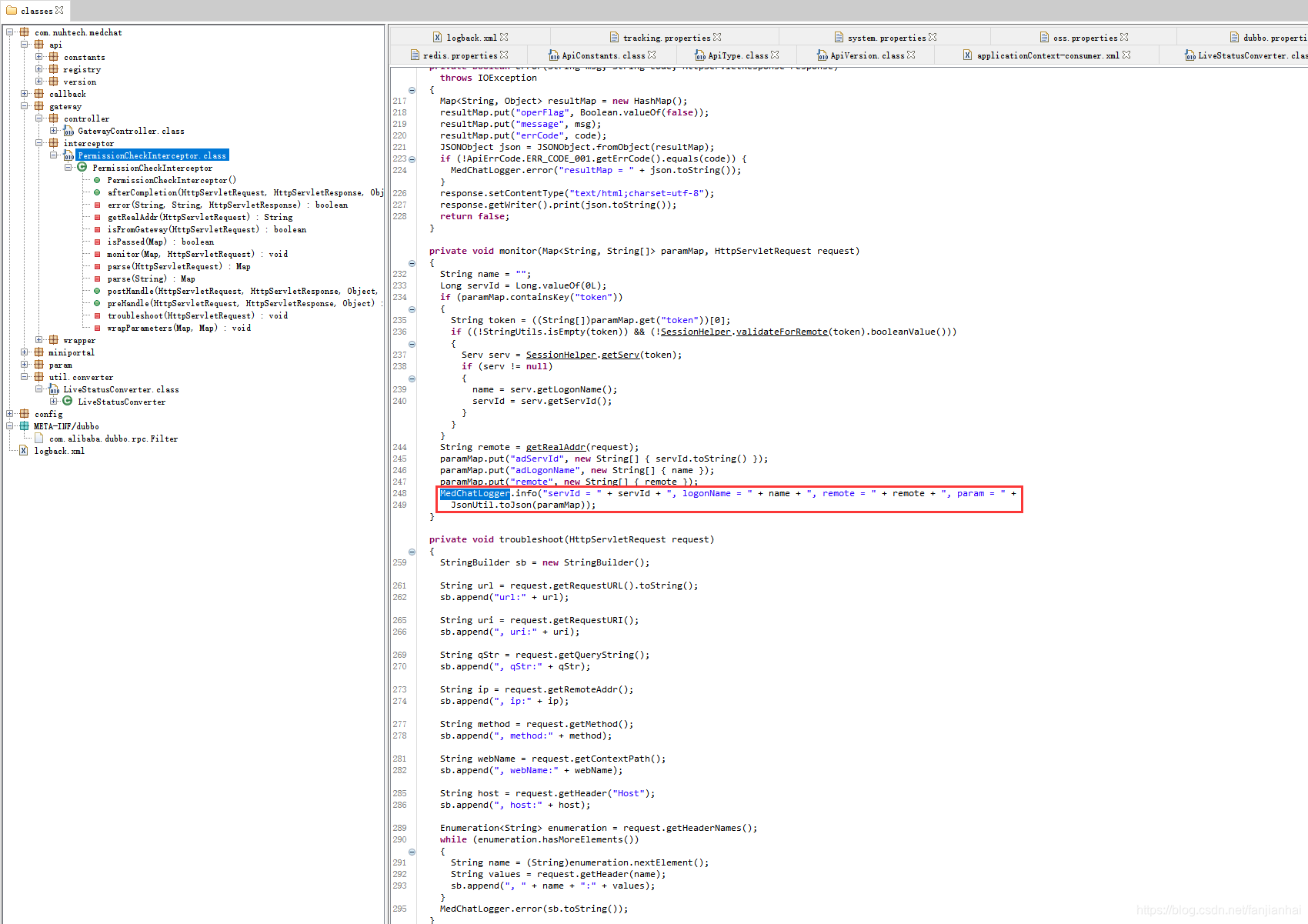Fold the troubleshoot method code block
Image resolution: width=1308 pixels, height=924 pixels.
coord(412,552)
